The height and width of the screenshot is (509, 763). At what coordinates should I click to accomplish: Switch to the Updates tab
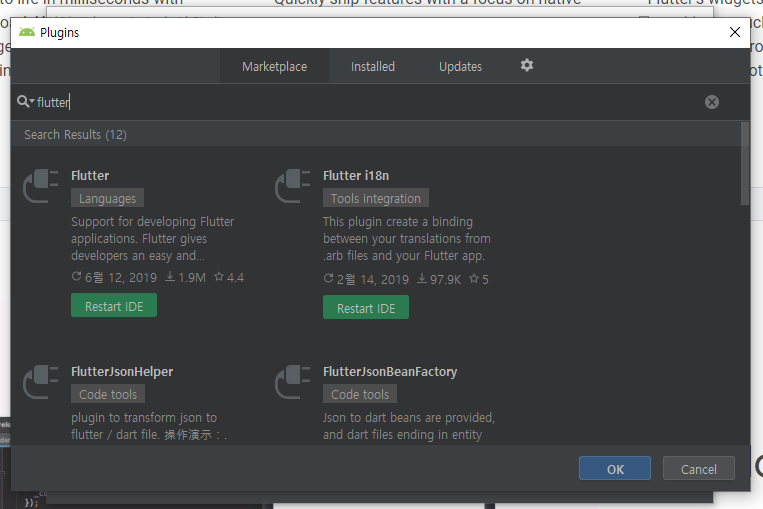(460, 66)
